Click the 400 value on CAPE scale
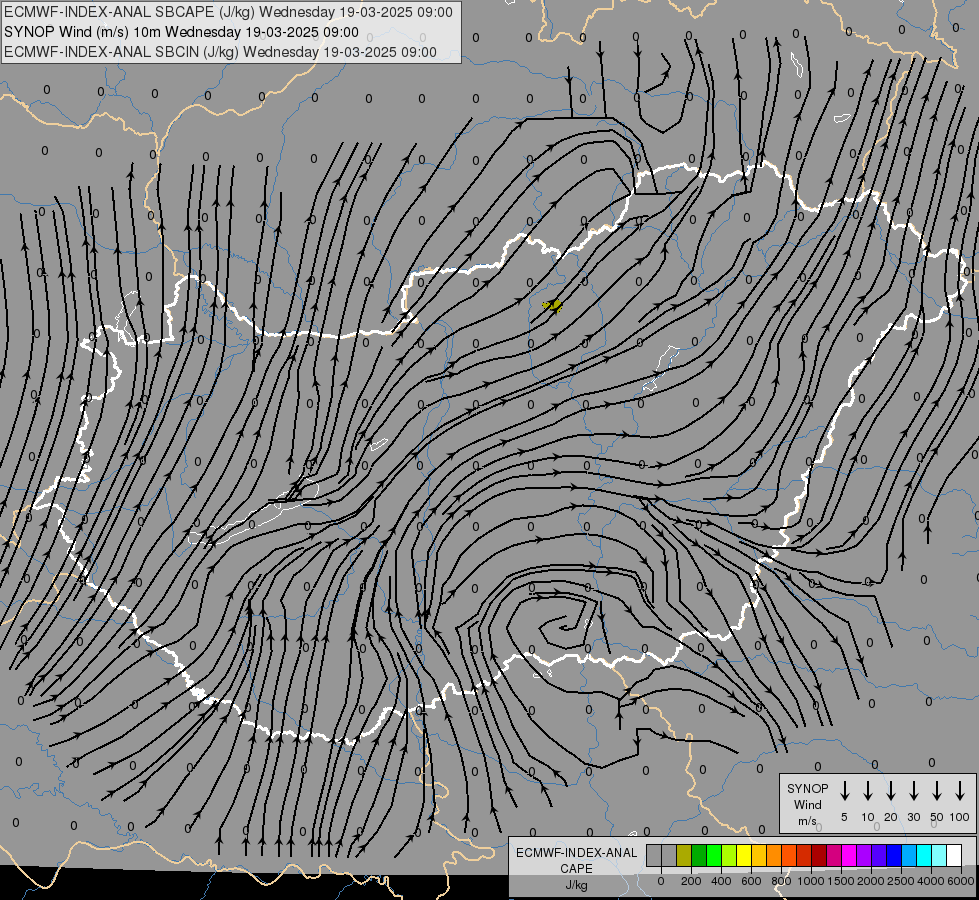The image size is (979, 900). pos(721,881)
